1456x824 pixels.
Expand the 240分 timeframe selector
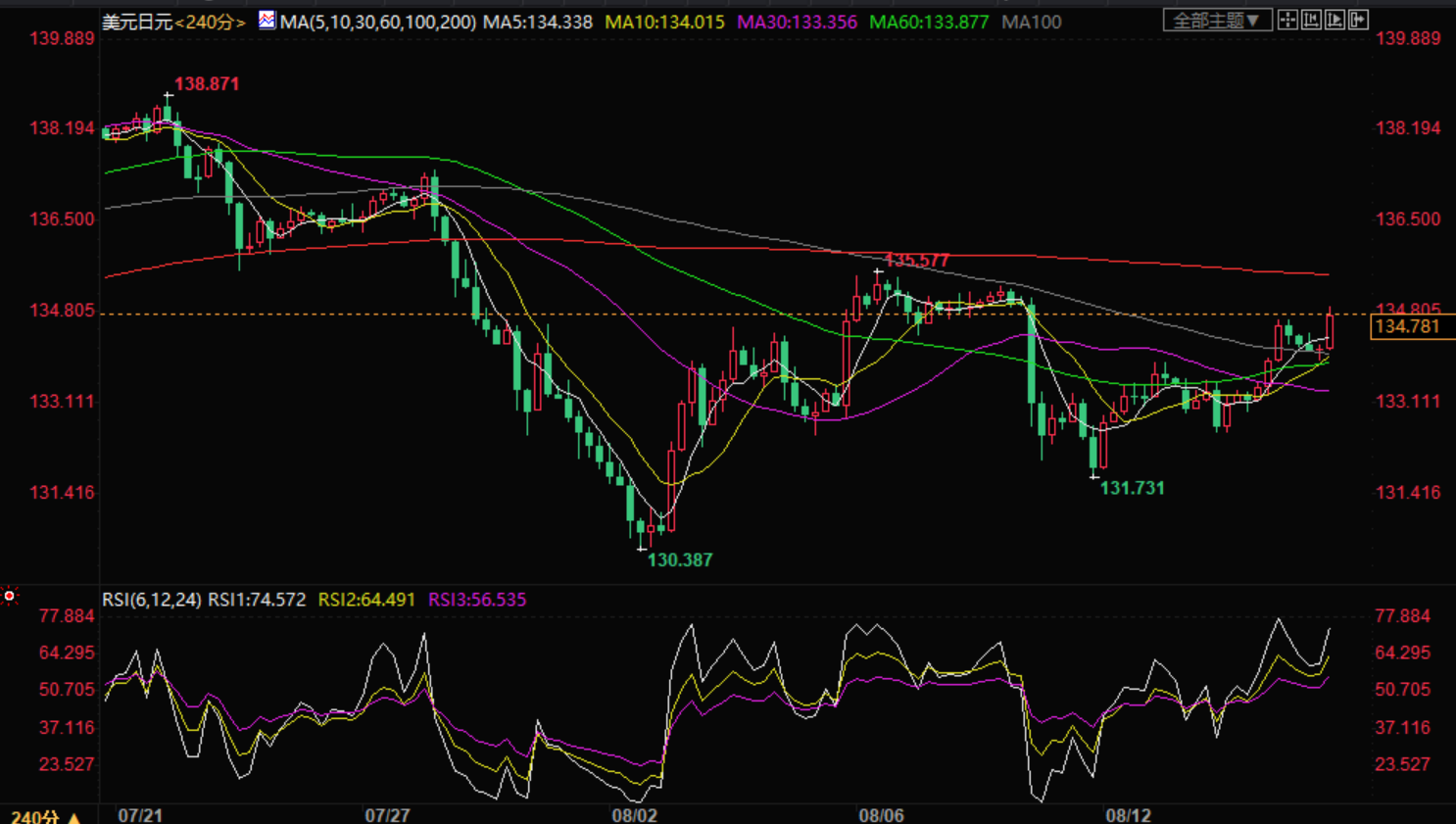(46, 816)
